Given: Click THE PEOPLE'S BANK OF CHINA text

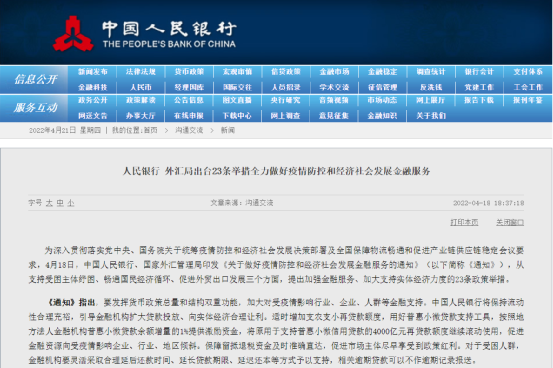Looking at the screenshot, I should [169, 44].
